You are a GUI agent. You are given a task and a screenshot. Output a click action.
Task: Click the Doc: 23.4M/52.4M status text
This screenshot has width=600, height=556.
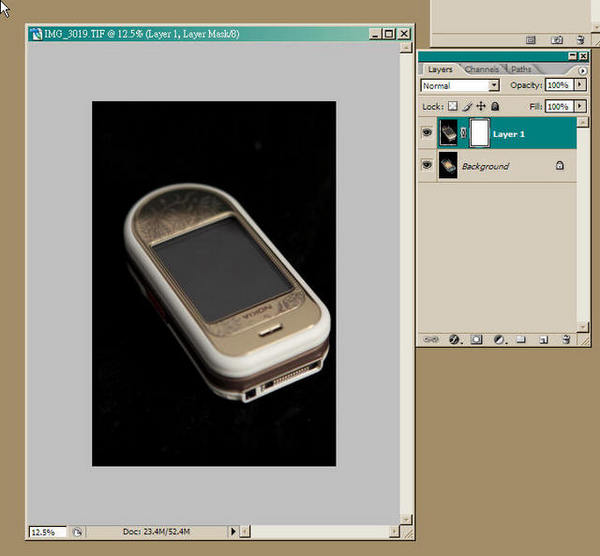click(x=157, y=532)
